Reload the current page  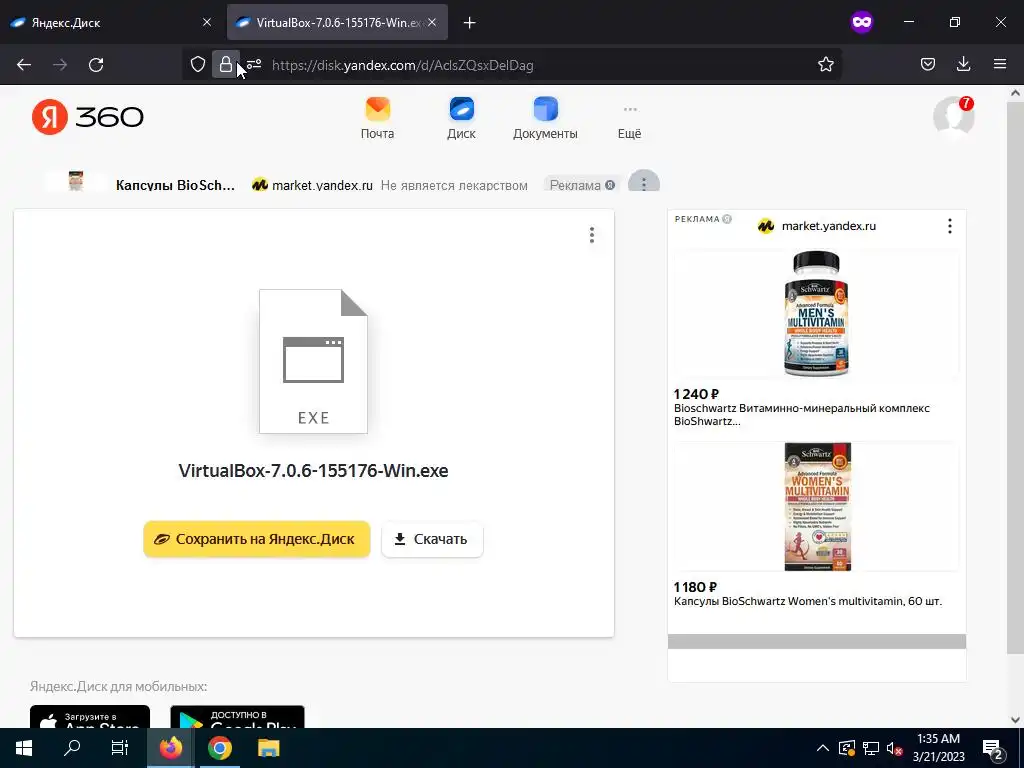pyautogui.click(x=96, y=65)
